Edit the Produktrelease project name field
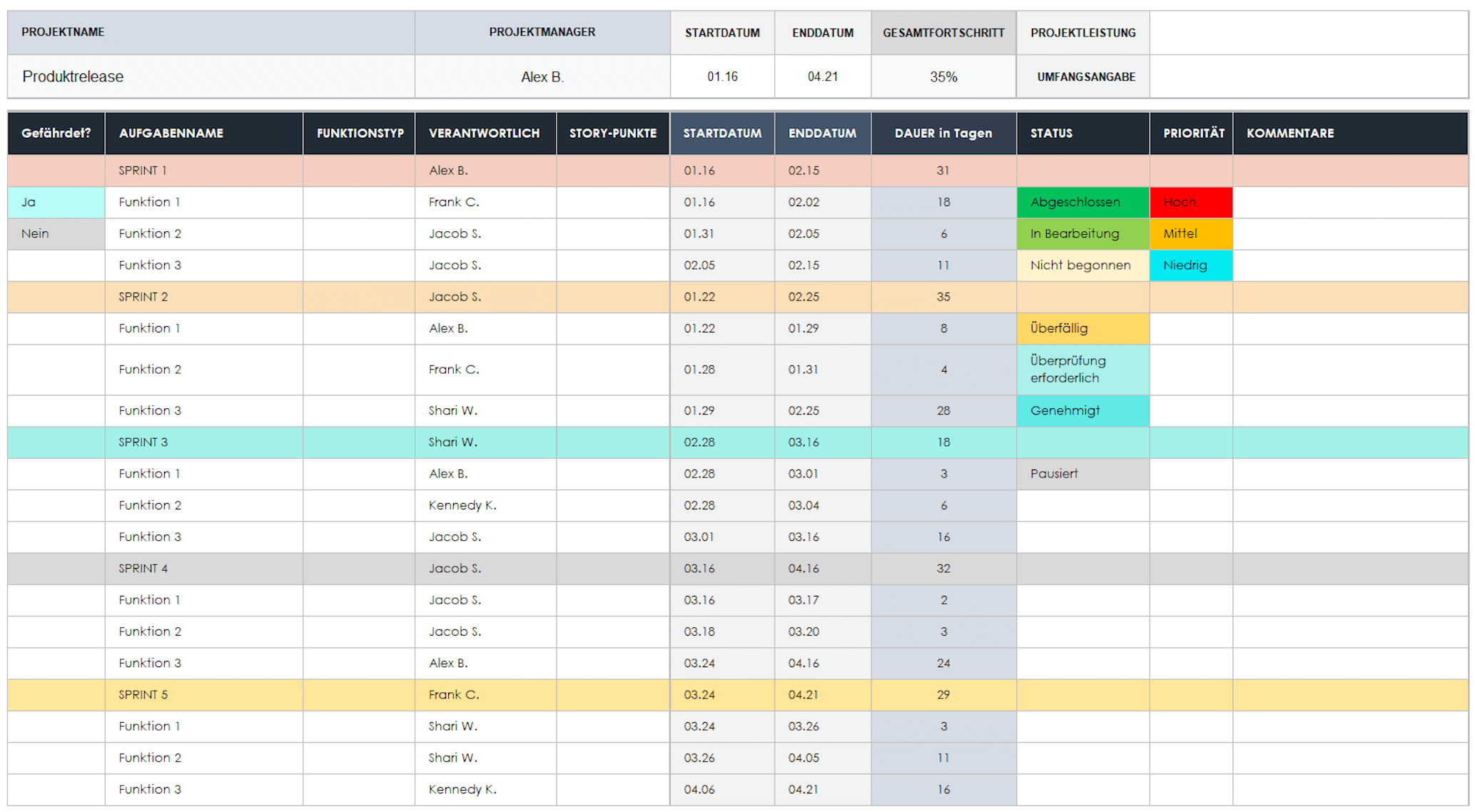This screenshot has height=812, width=1475. pos(211,76)
